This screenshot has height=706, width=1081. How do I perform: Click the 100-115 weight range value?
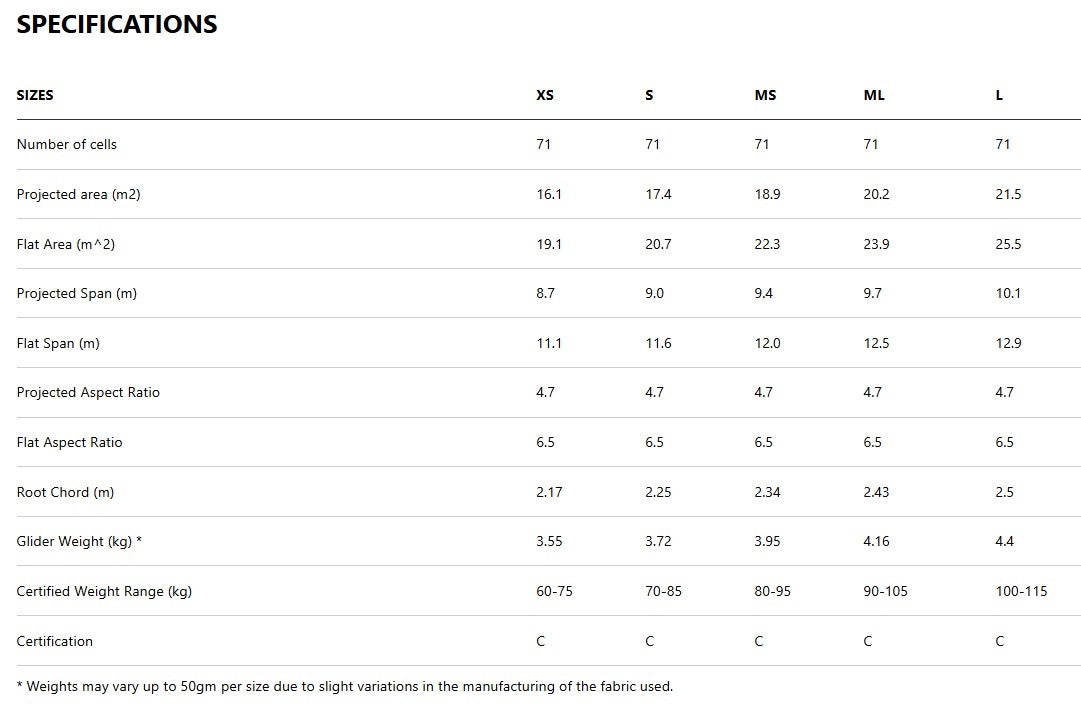click(x=1021, y=591)
